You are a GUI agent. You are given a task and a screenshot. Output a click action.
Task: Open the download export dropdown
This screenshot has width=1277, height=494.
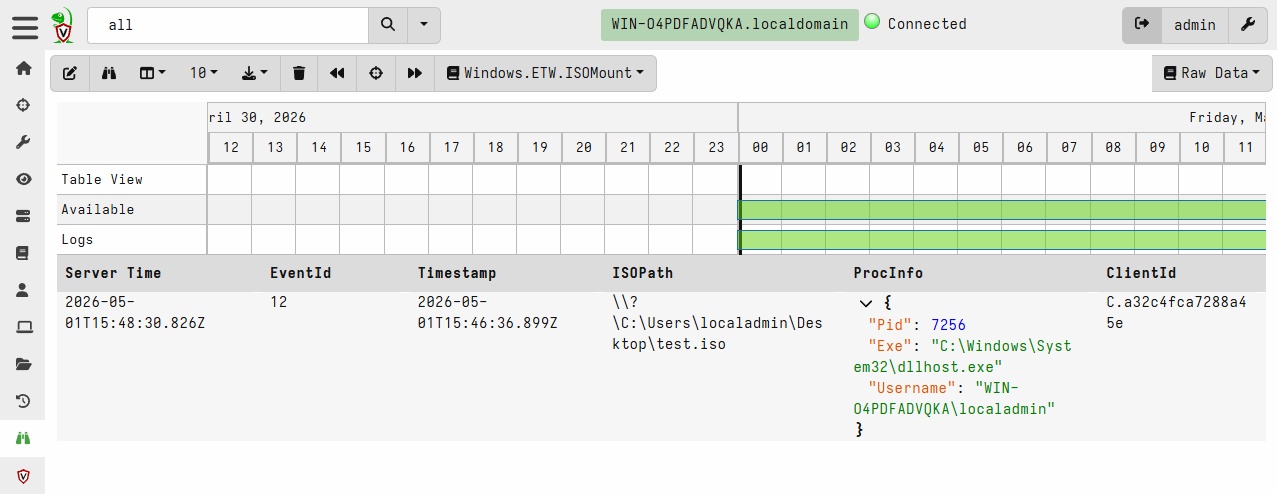click(255, 73)
